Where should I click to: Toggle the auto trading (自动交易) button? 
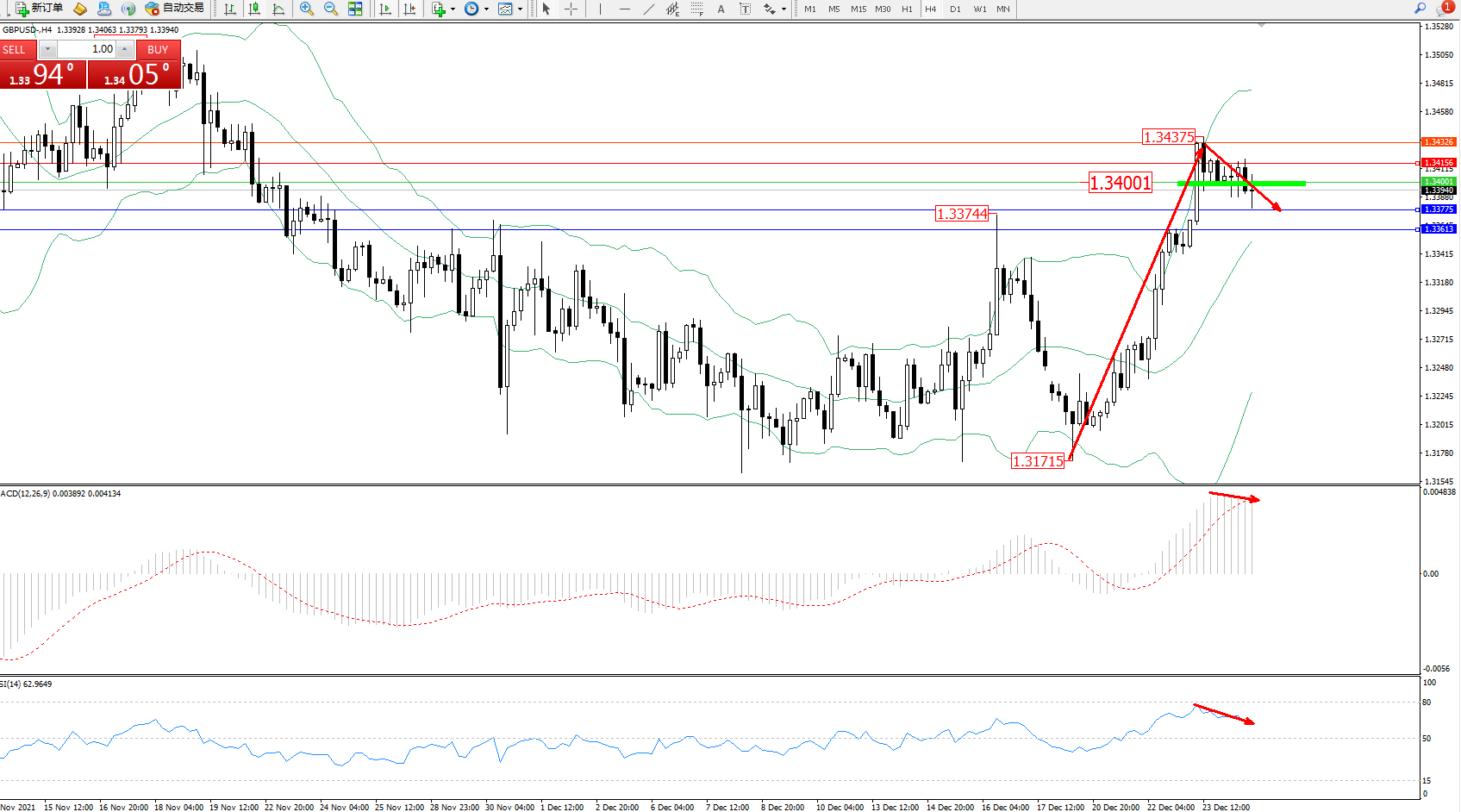pos(175,9)
